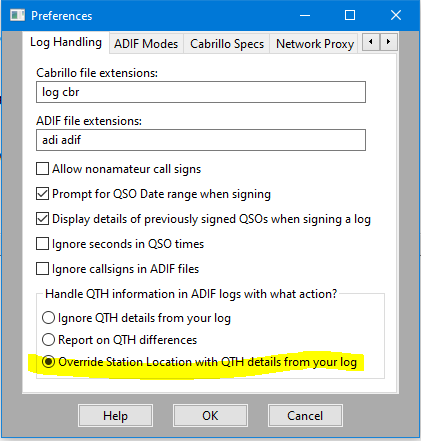Maximize the Preferences window
This screenshot has width=421, height=441.
[x=350, y=15]
